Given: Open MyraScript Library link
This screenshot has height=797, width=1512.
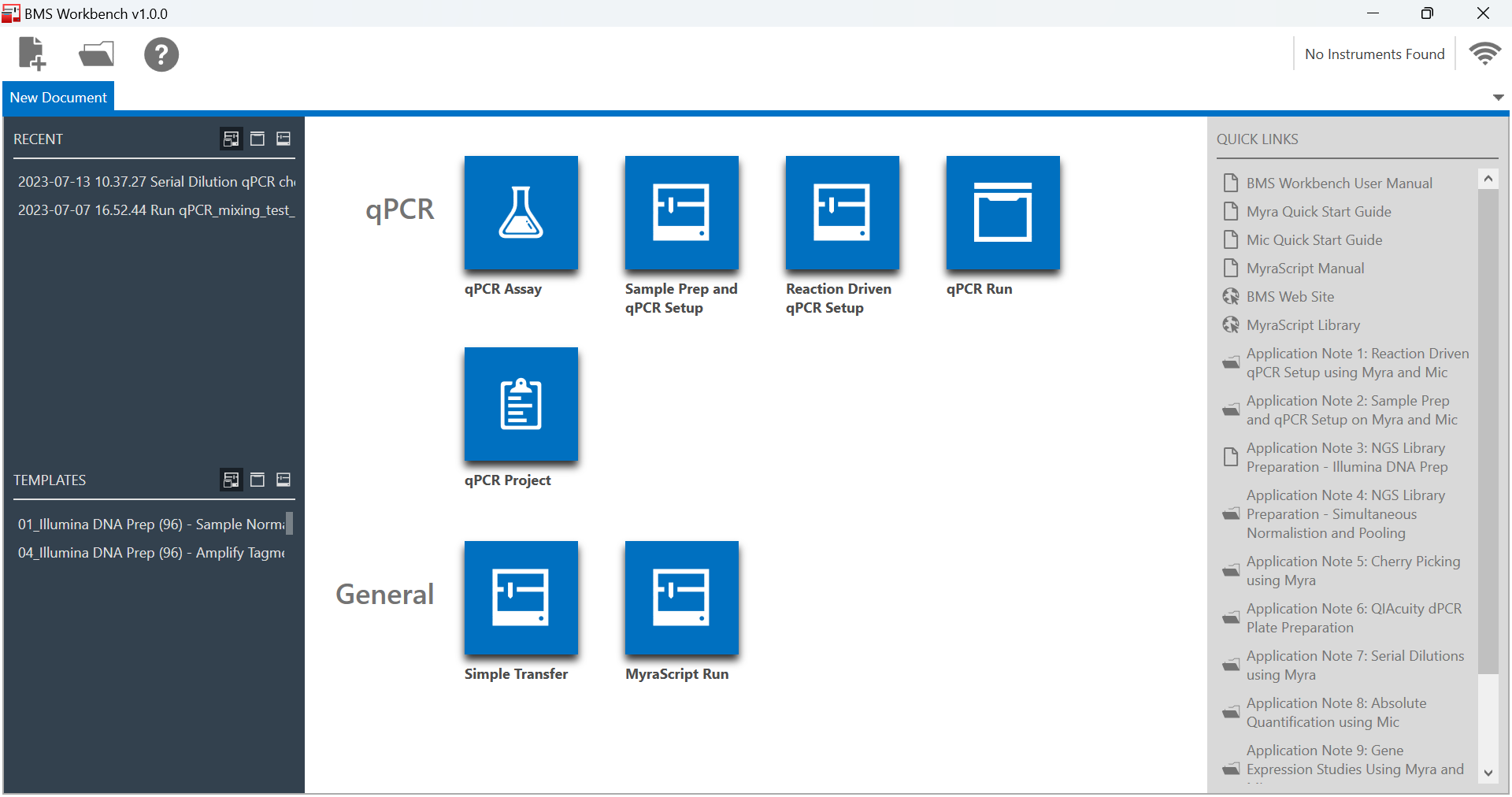Looking at the screenshot, I should click(1303, 324).
